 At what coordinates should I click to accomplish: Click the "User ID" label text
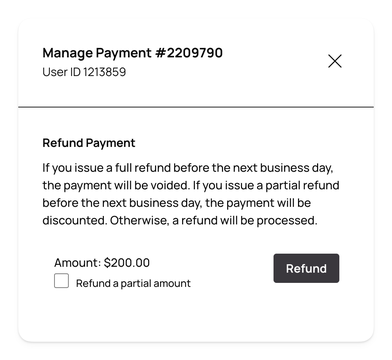coord(61,72)
